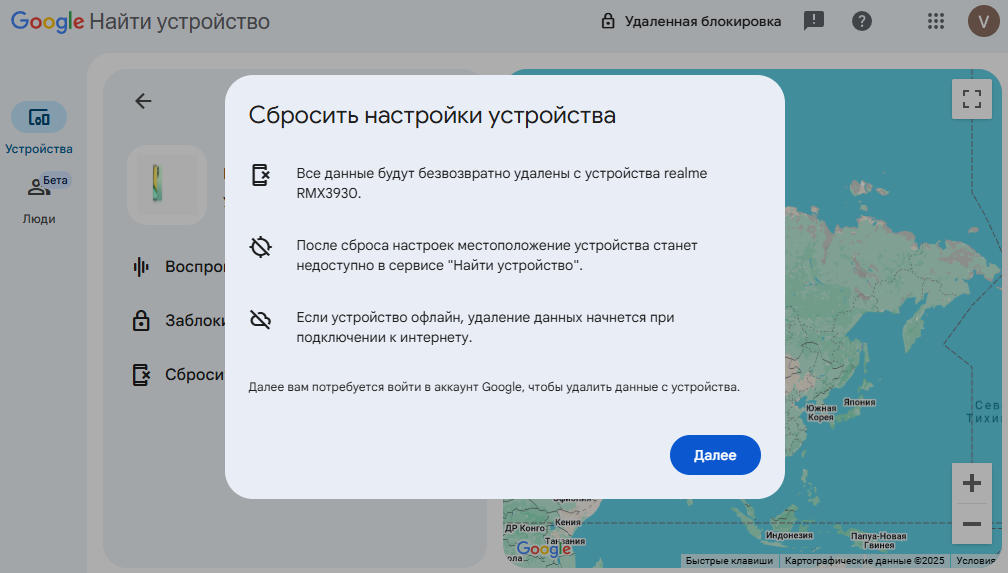The width and height of the screenshot is (1008, 573).
Task: Click the feedback exclamation icon
Action: pyautogui.click(x=814, y=21)
